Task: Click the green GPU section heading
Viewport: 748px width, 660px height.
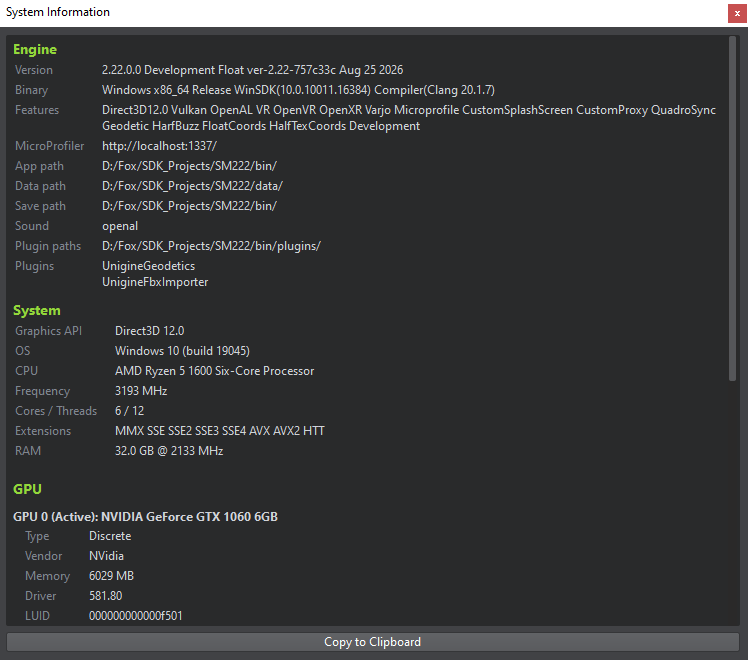Action: (27, 489)
